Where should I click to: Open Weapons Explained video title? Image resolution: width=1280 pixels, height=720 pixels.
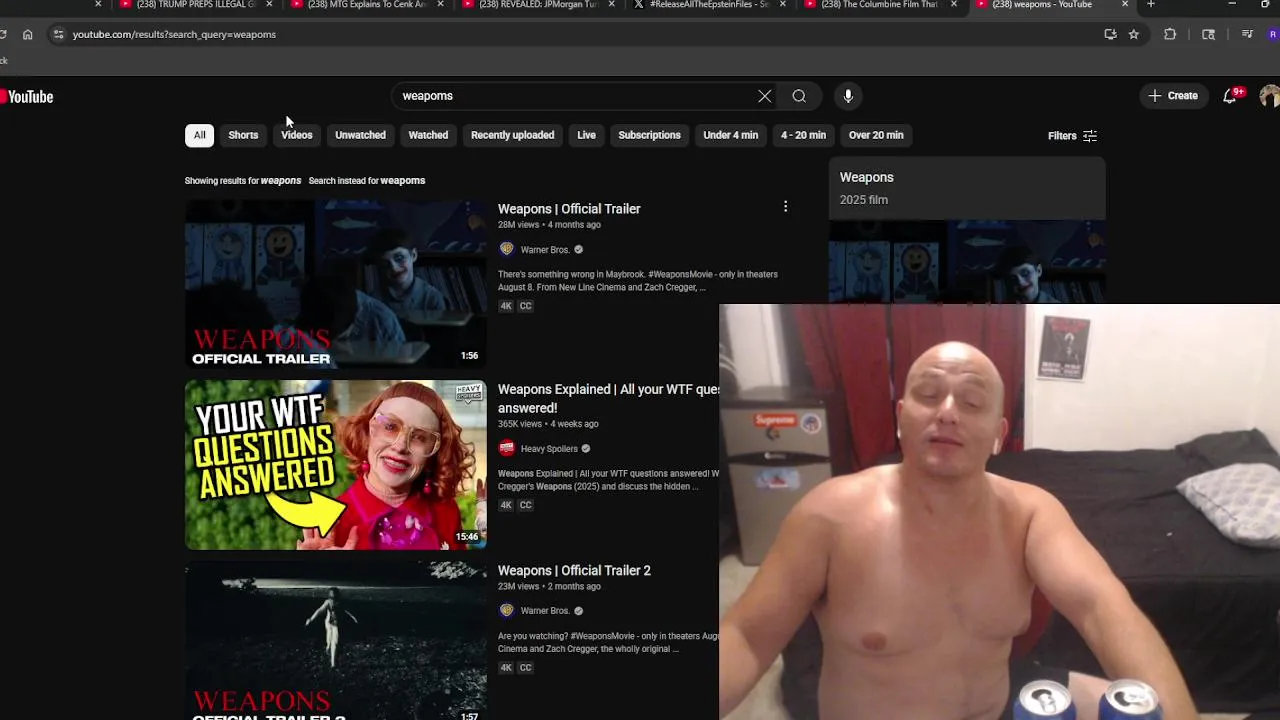(x=608, y=398)
